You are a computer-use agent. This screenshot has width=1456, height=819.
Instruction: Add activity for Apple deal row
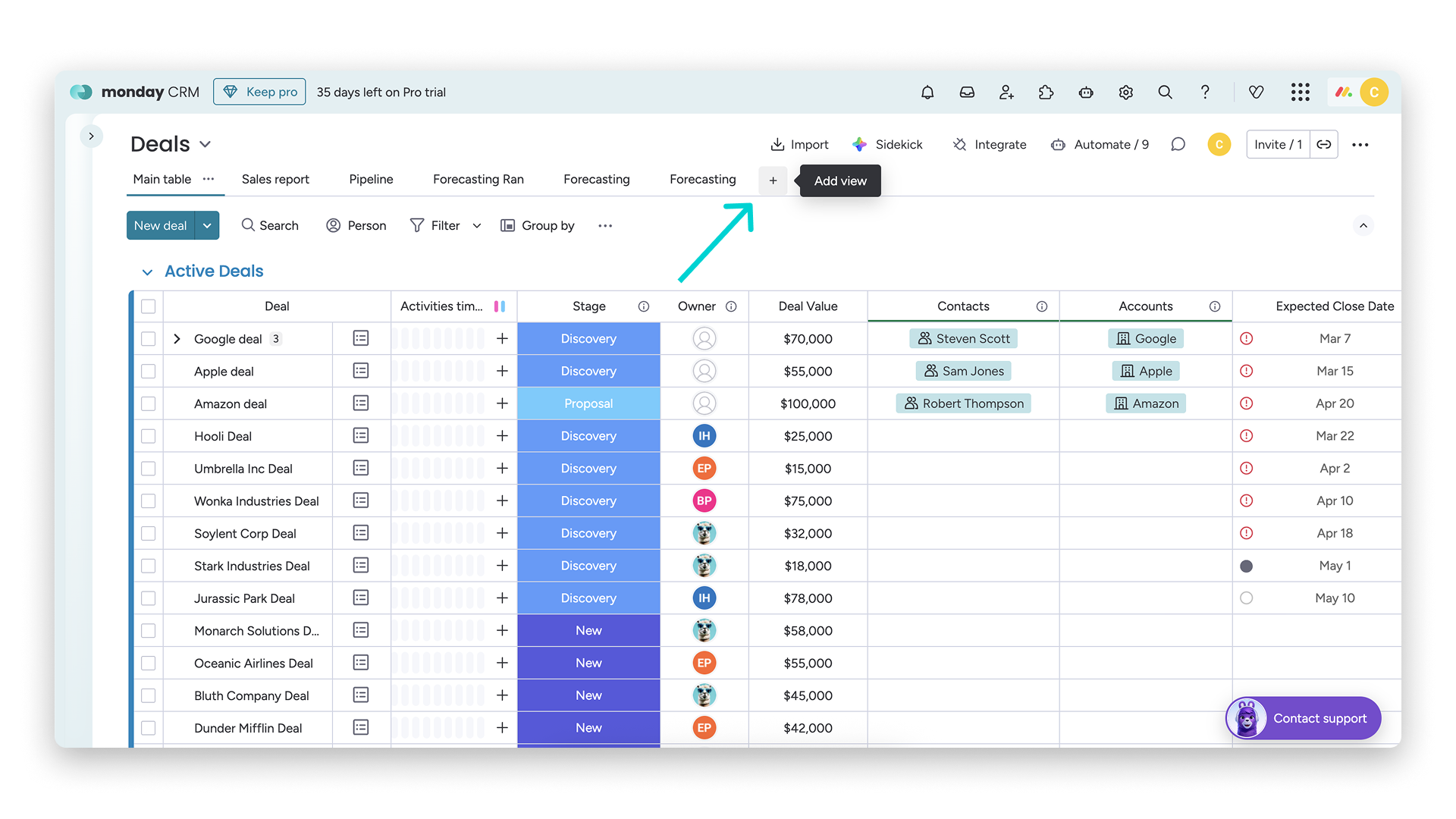(502, 371)
